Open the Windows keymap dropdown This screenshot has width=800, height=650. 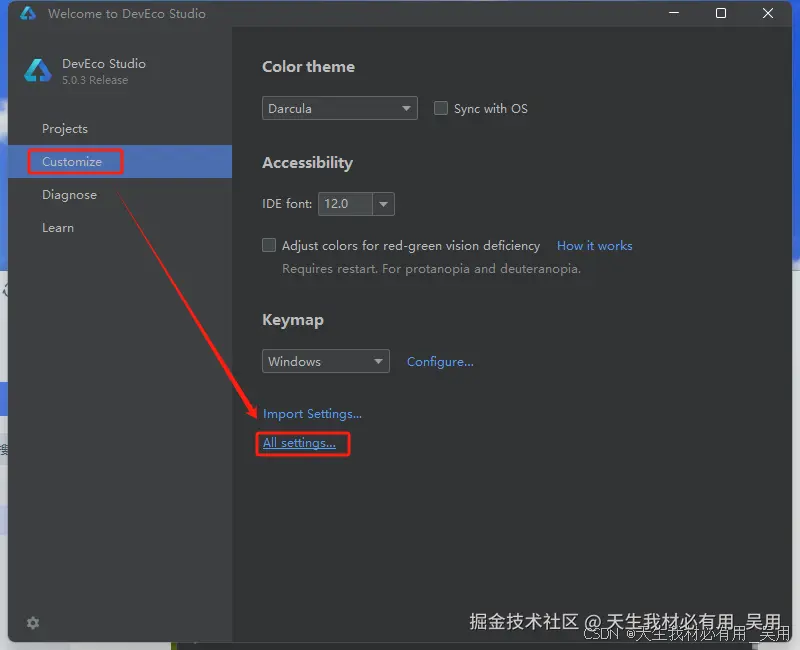326,361
